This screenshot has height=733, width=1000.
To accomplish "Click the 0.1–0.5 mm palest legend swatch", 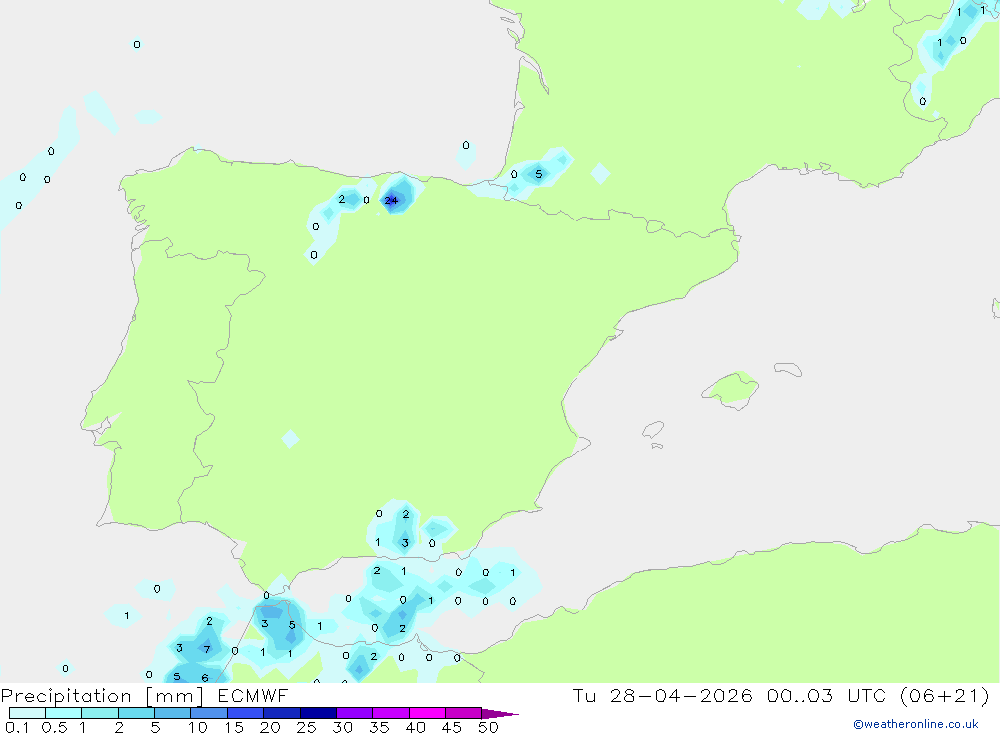I will tap(27, 713).
